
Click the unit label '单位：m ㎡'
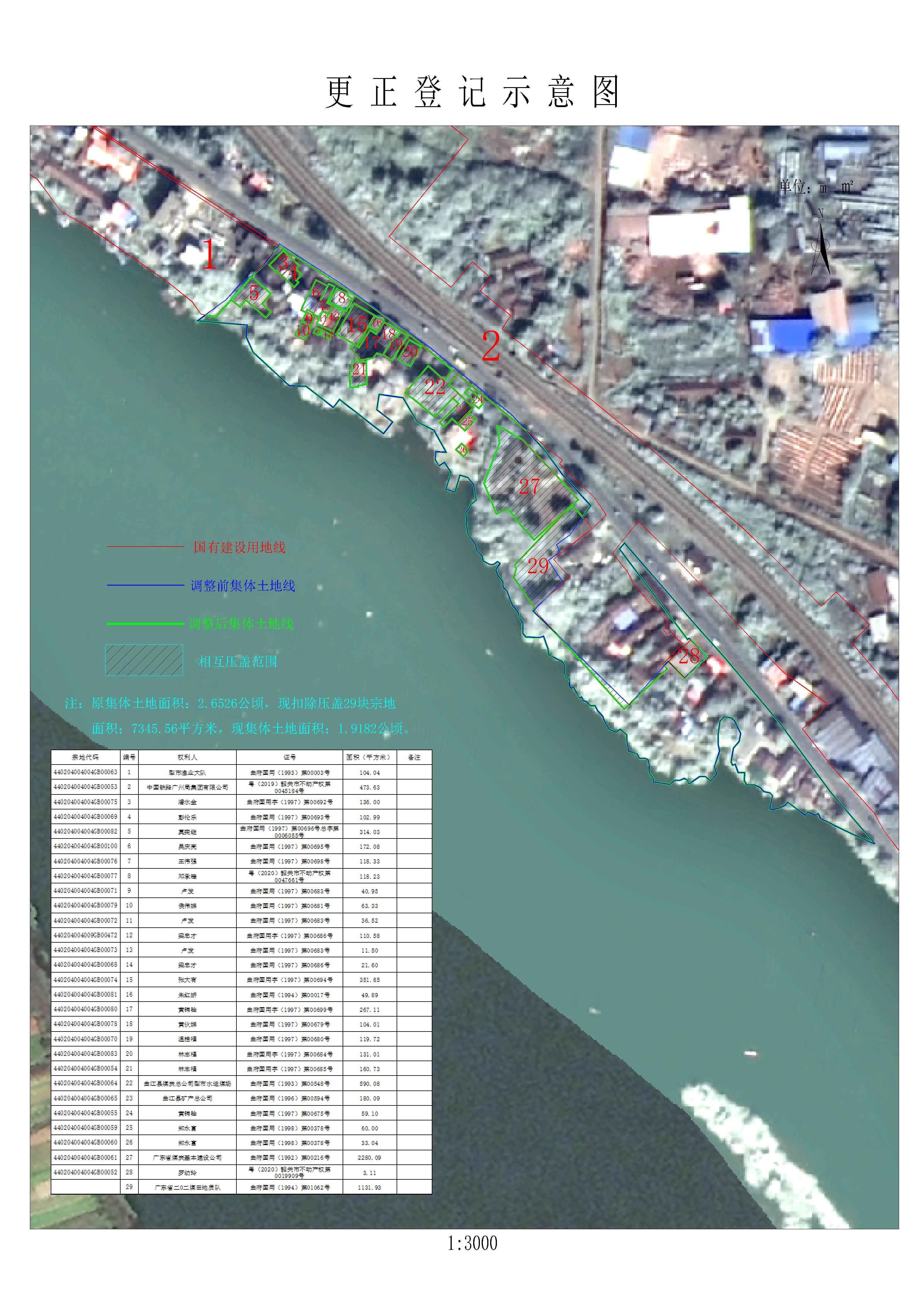816,187
